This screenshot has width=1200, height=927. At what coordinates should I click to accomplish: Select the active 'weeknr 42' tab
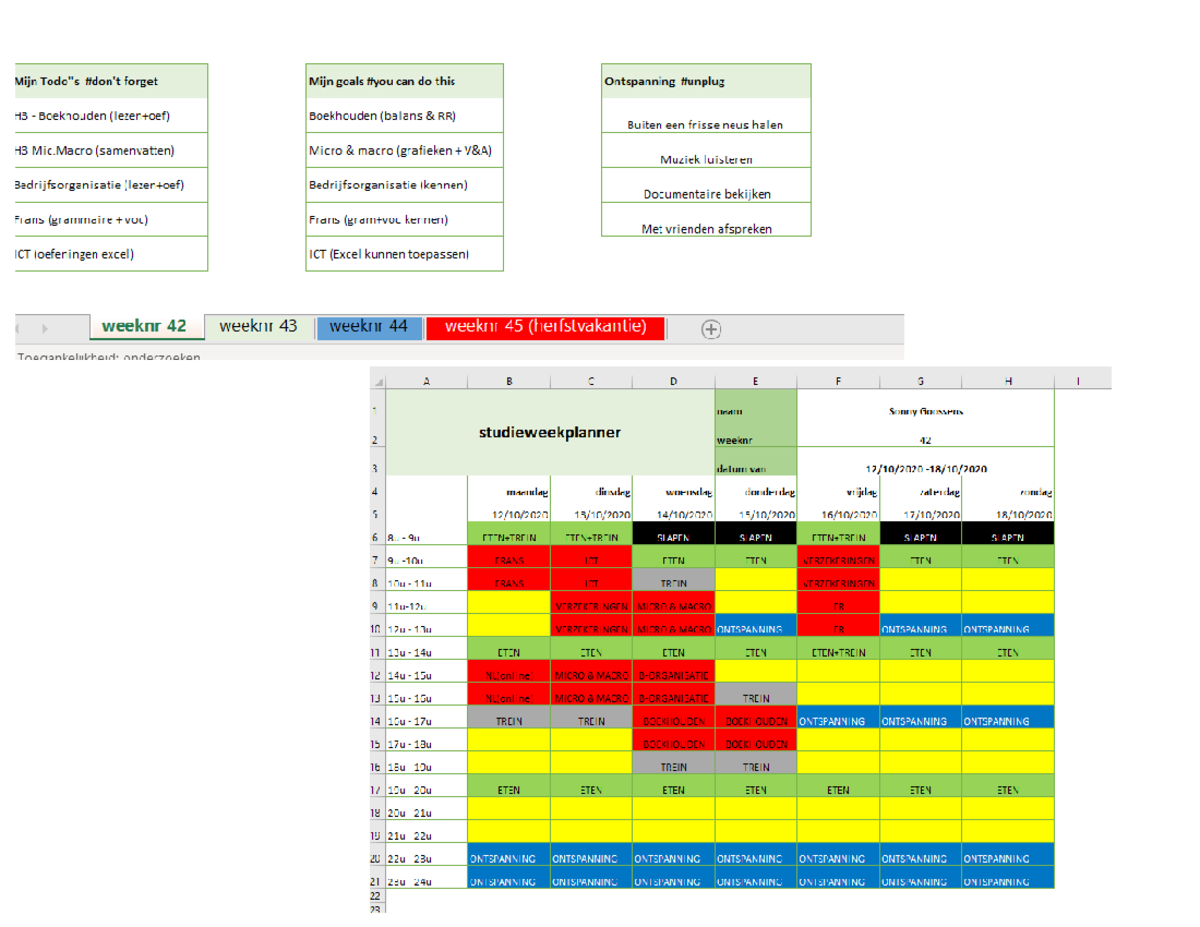[x=143, y=326]
